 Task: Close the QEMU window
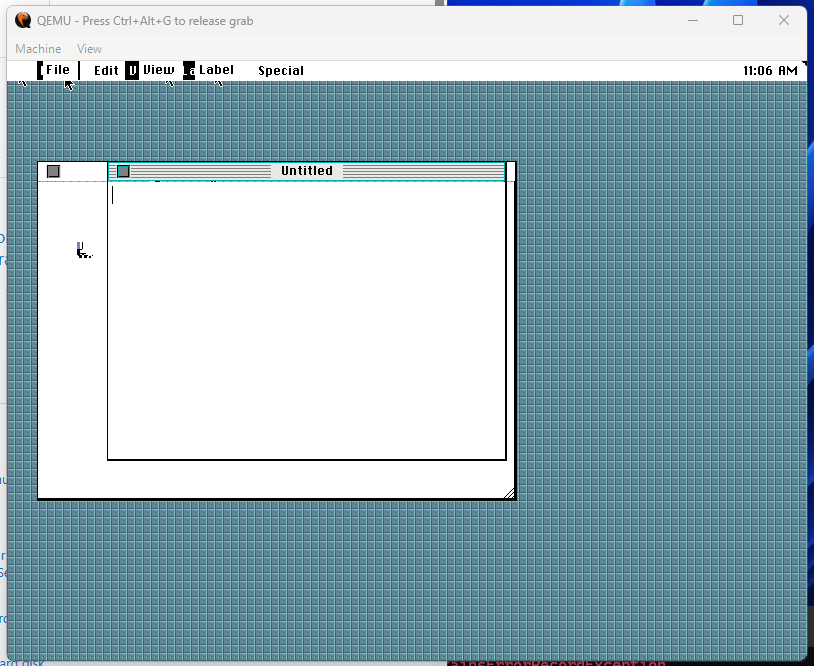click(x=784, y=20)
